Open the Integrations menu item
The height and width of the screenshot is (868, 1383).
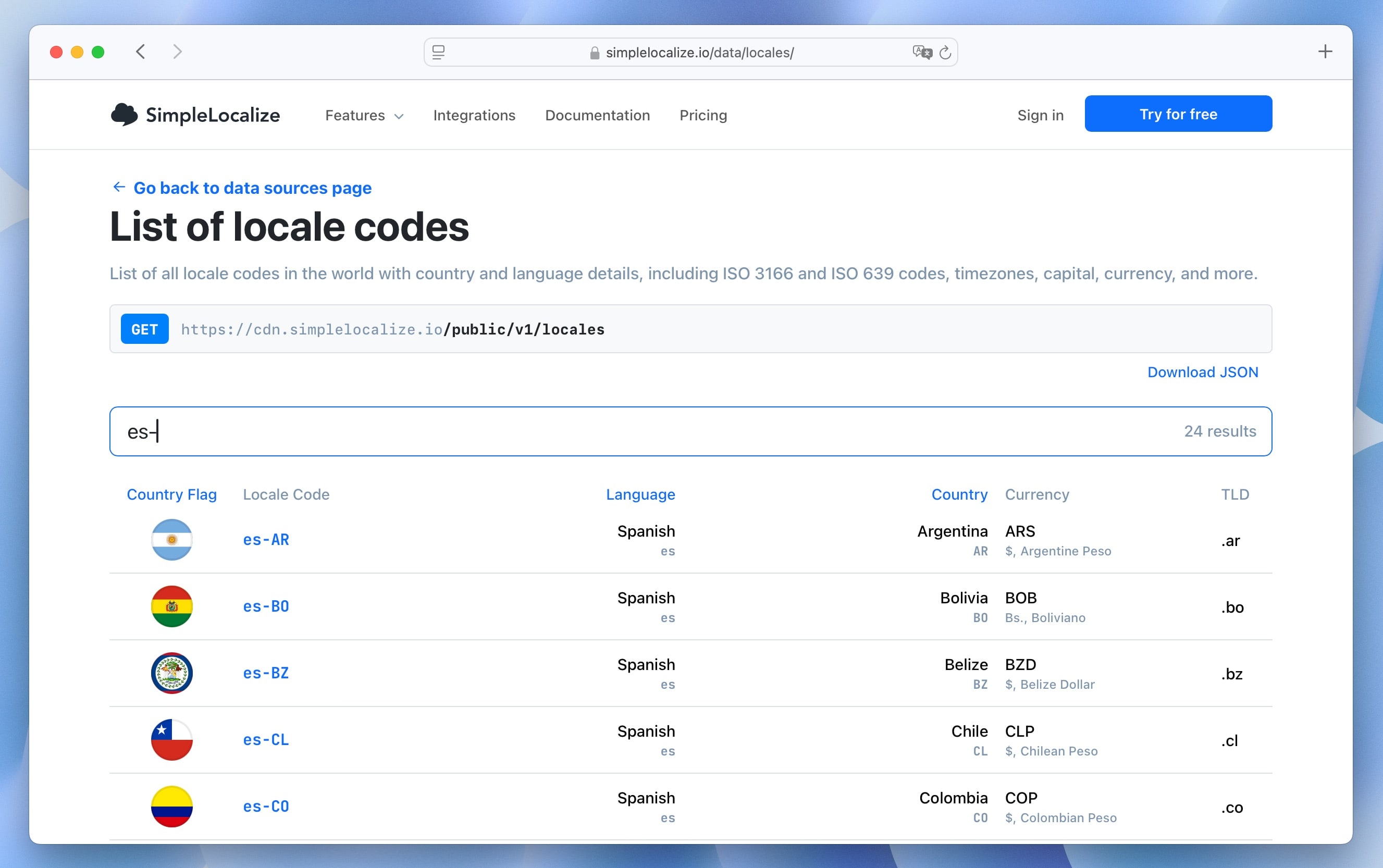[x=474, y=115]
